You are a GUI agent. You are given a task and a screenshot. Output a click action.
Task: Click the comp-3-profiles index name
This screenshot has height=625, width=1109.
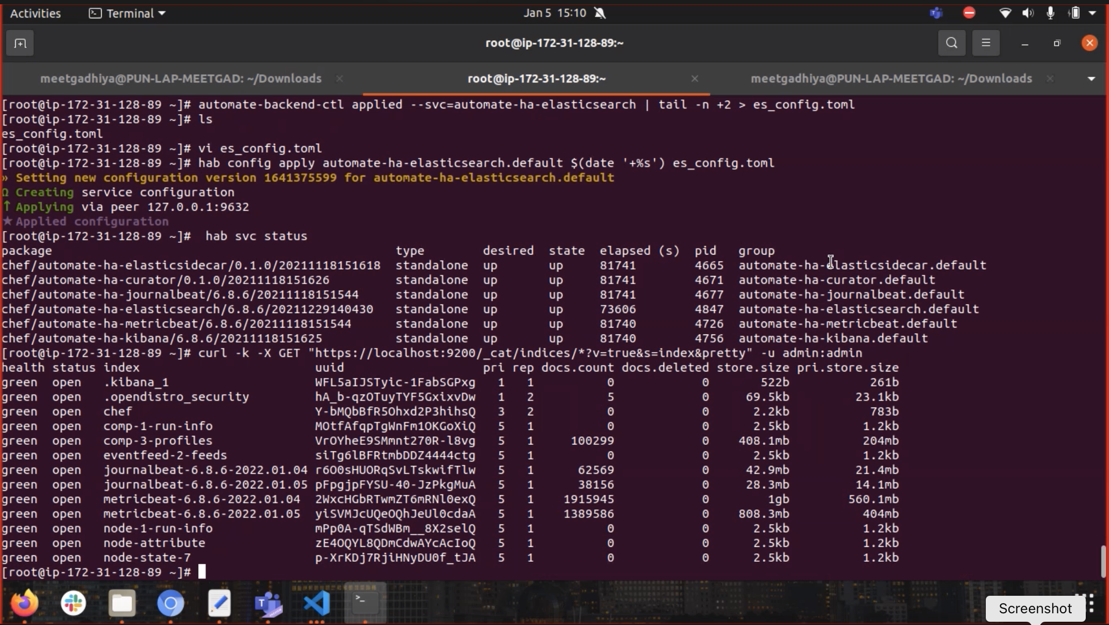coord(158,441)
